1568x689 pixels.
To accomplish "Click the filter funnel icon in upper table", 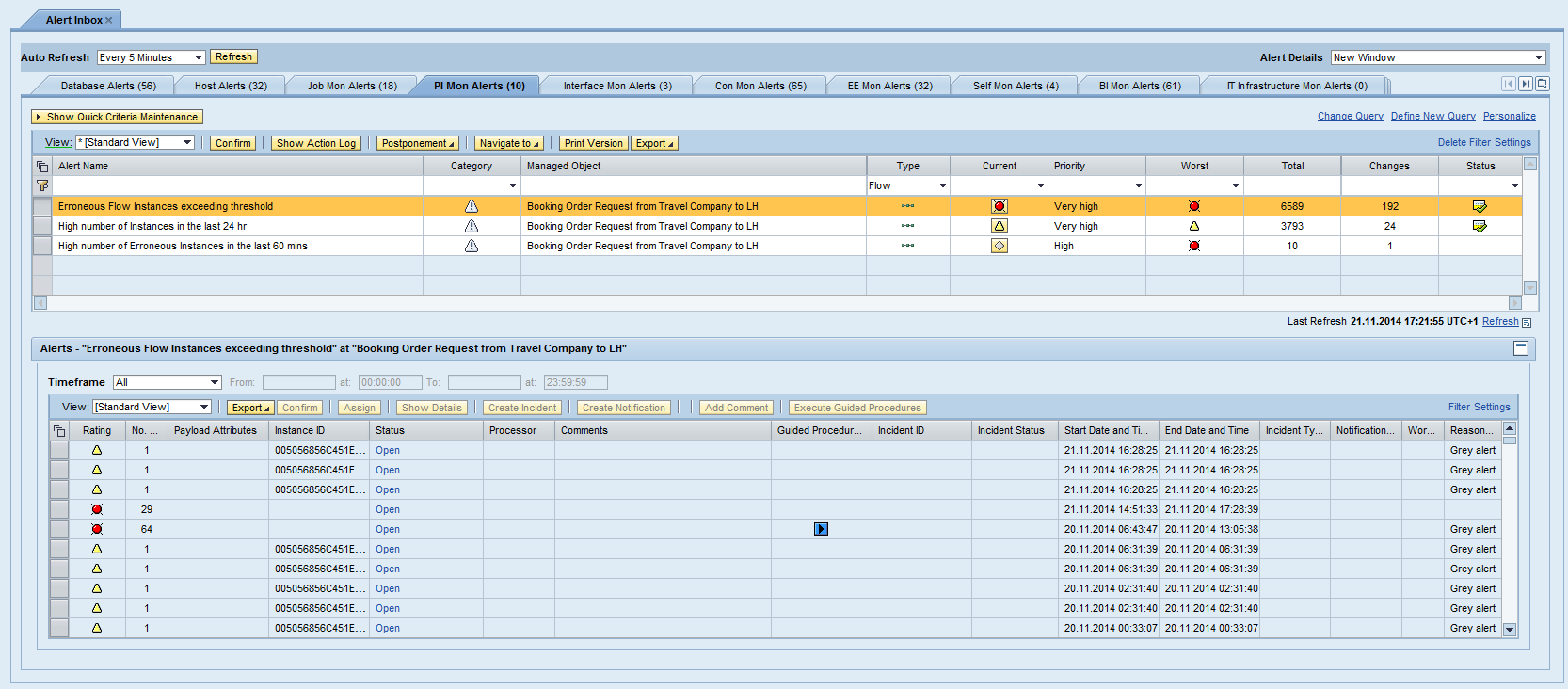I will [x=42, y=185].
